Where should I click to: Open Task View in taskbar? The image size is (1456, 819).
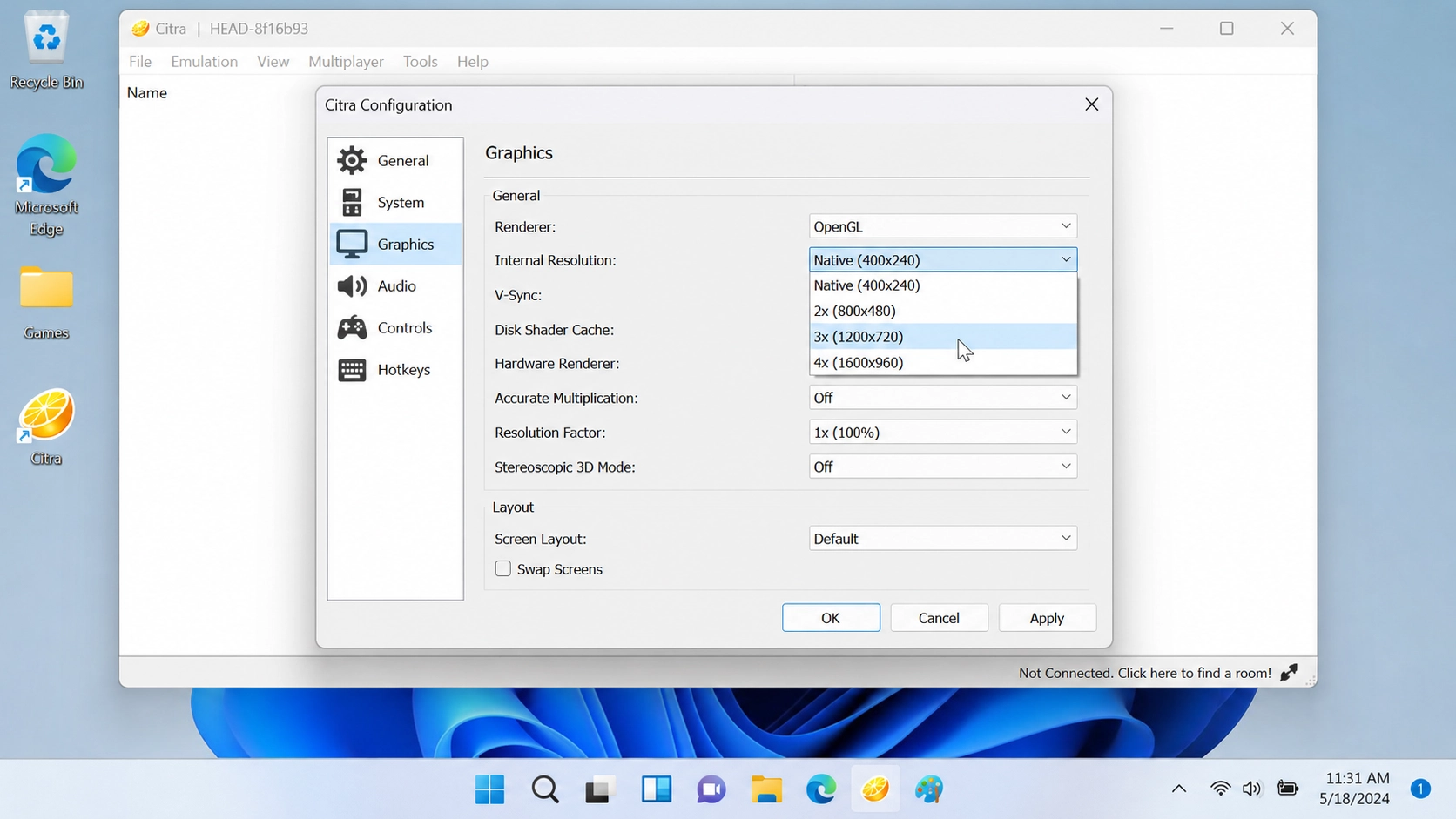pyautogui.click(x=600, y=789)
